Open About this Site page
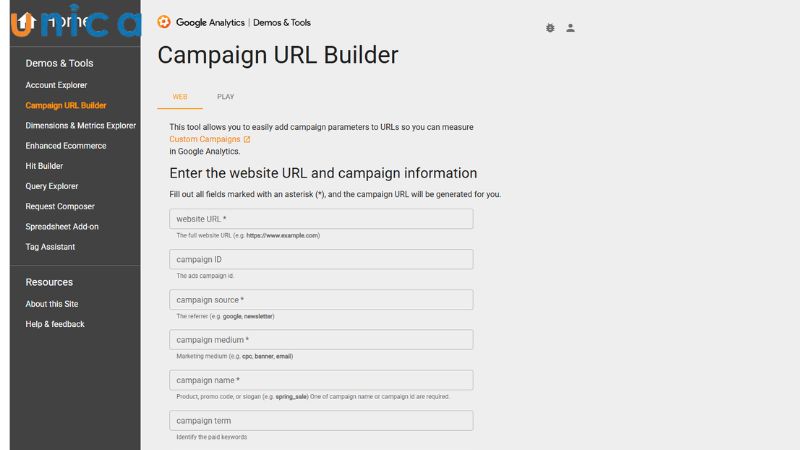Image resolution: width=800 pixels, height=450 pixels. [x=52, y=304]
